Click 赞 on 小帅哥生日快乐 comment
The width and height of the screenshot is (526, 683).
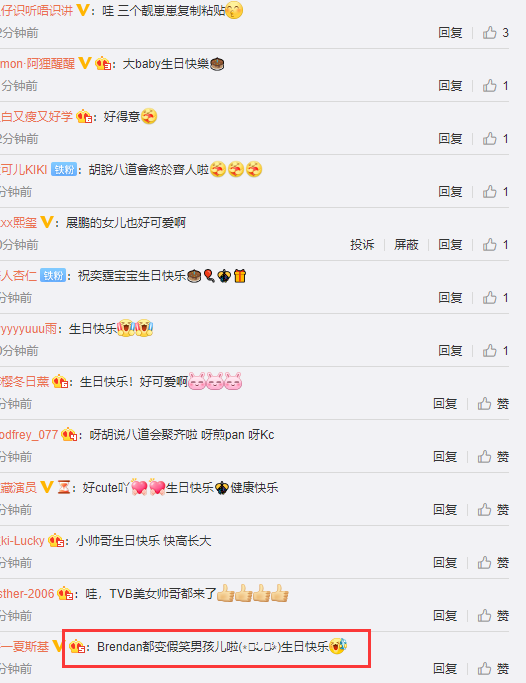point(493,563)
